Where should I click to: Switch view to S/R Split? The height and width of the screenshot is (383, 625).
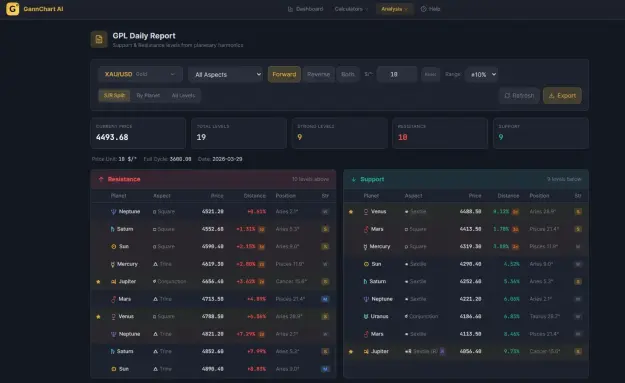(x=114, y=96)
